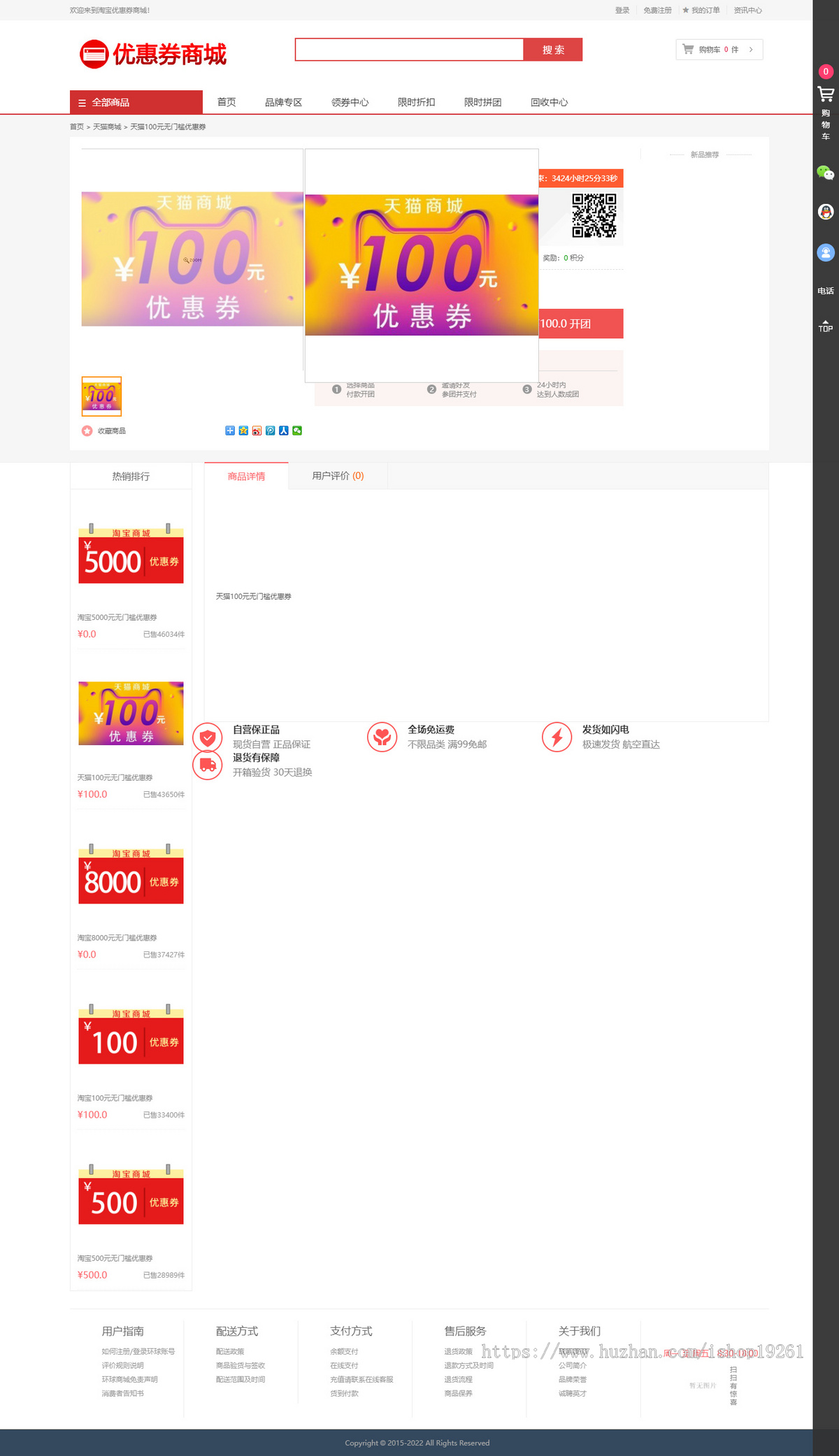Click the 登录 link

[622, 10]
